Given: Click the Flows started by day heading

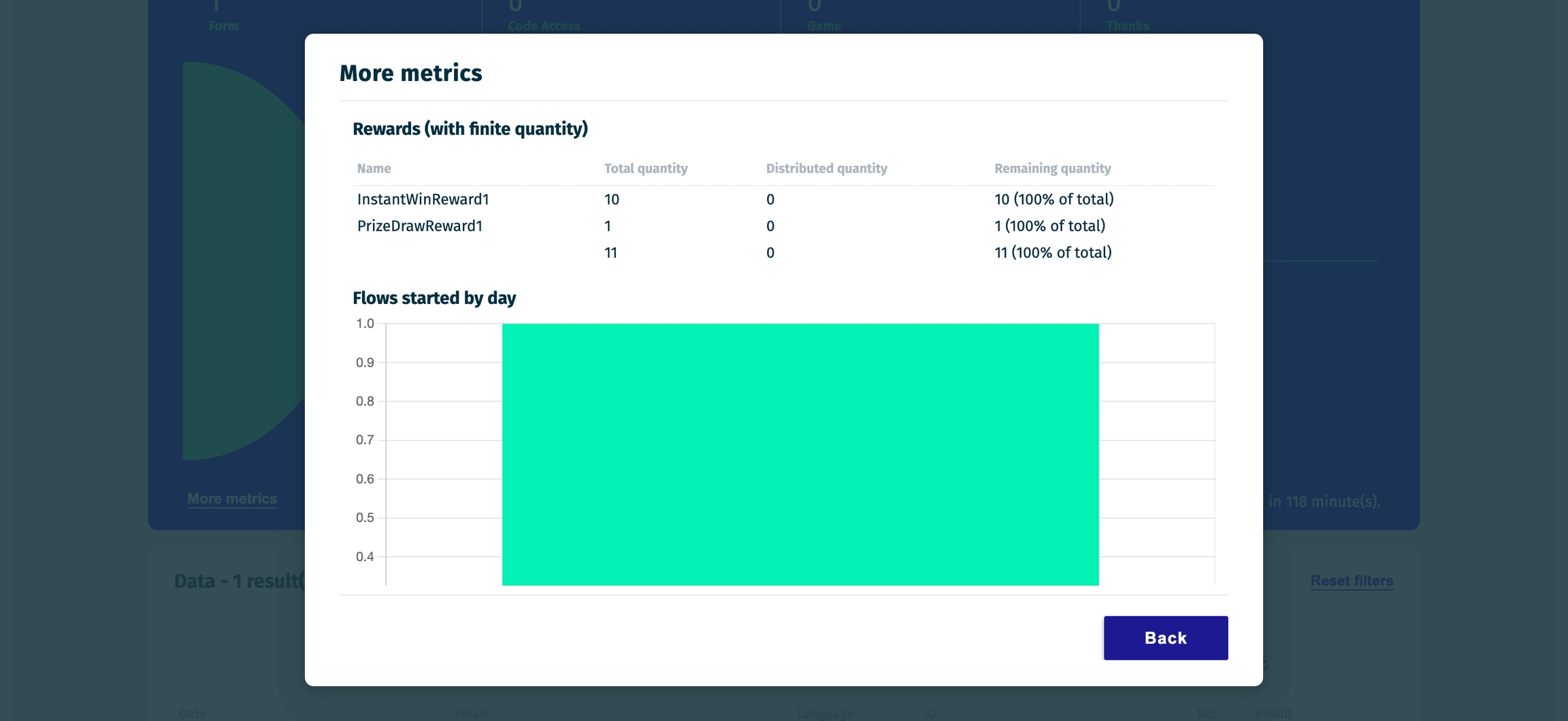Looking at the screenshot, I should [434, 298].
